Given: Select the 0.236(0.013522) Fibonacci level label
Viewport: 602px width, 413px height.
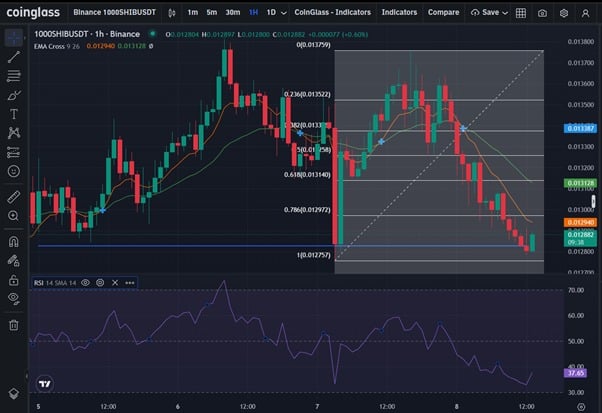Looking at the screenshot, I should click(x=307, y=94).
